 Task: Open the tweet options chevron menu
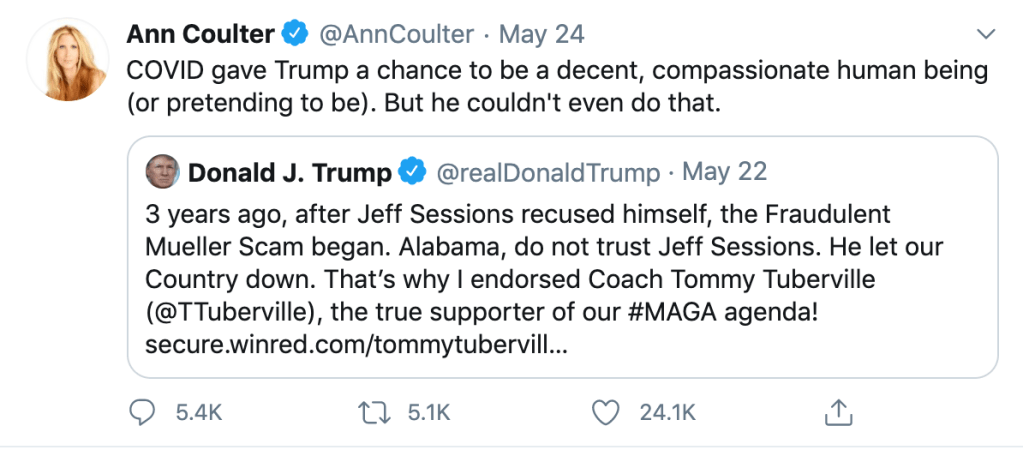986,35
